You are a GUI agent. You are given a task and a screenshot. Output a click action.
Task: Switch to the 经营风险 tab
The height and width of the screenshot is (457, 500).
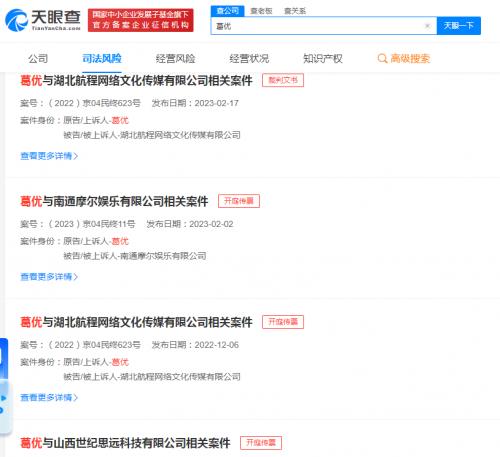pos(175,59)
